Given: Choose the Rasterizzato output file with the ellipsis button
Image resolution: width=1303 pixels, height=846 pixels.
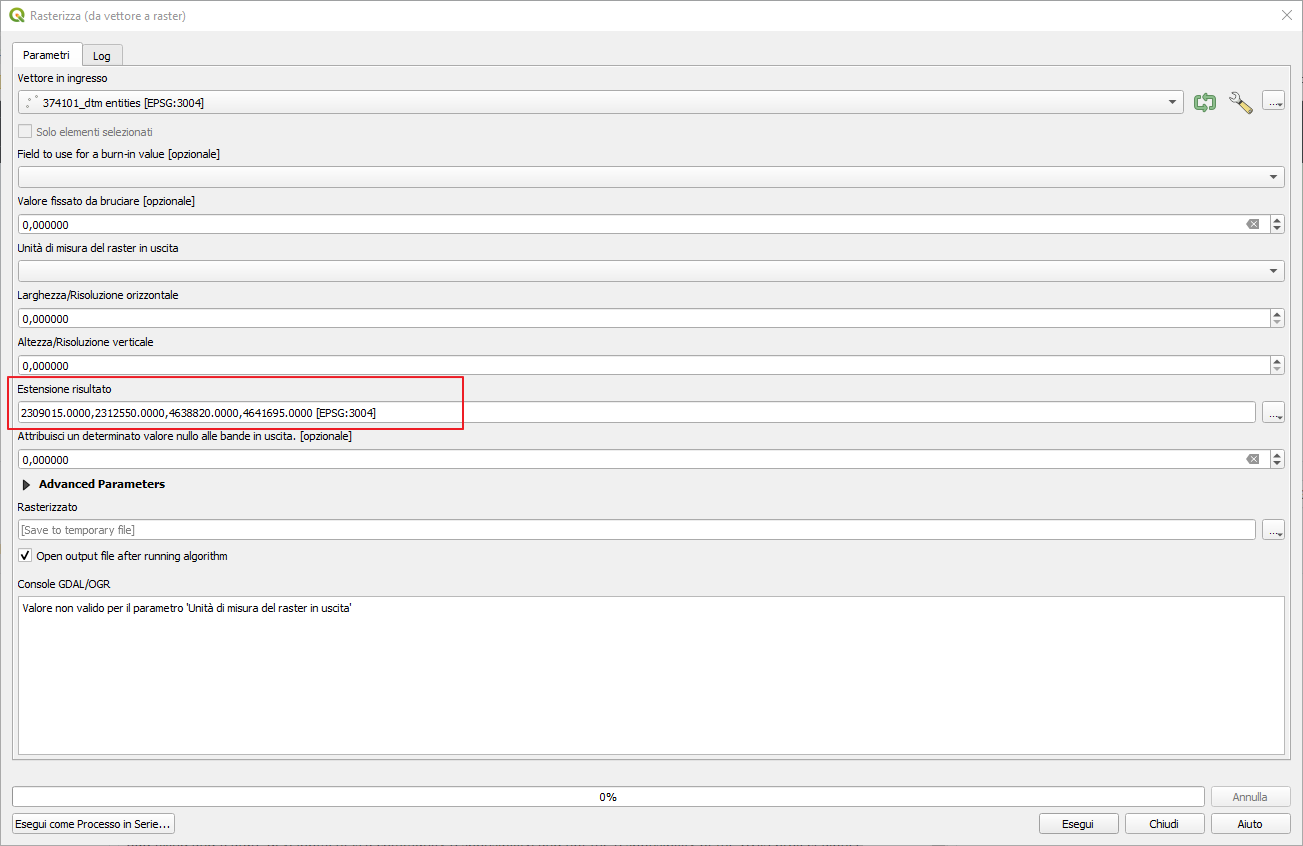Looking at the screenshot, I should click(1273, 530).
